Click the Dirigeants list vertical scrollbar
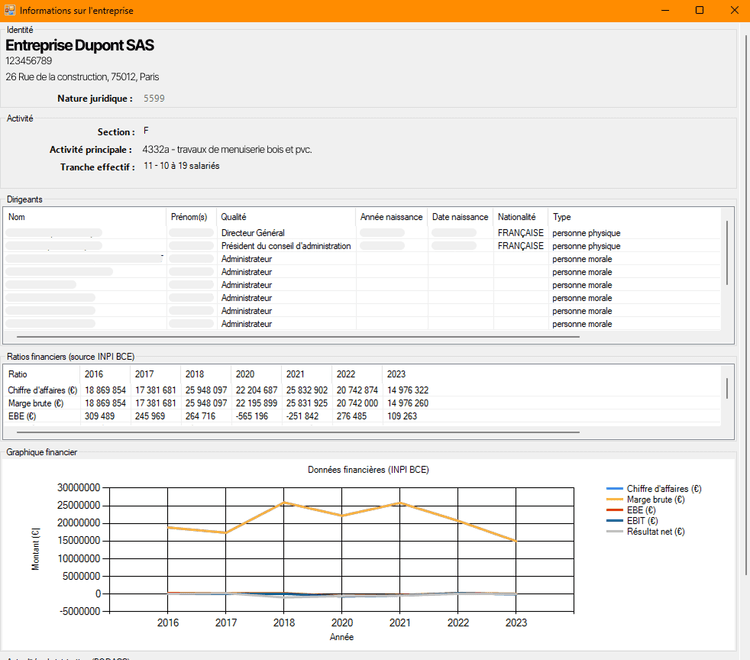750x660 pixels. (727, 250)
